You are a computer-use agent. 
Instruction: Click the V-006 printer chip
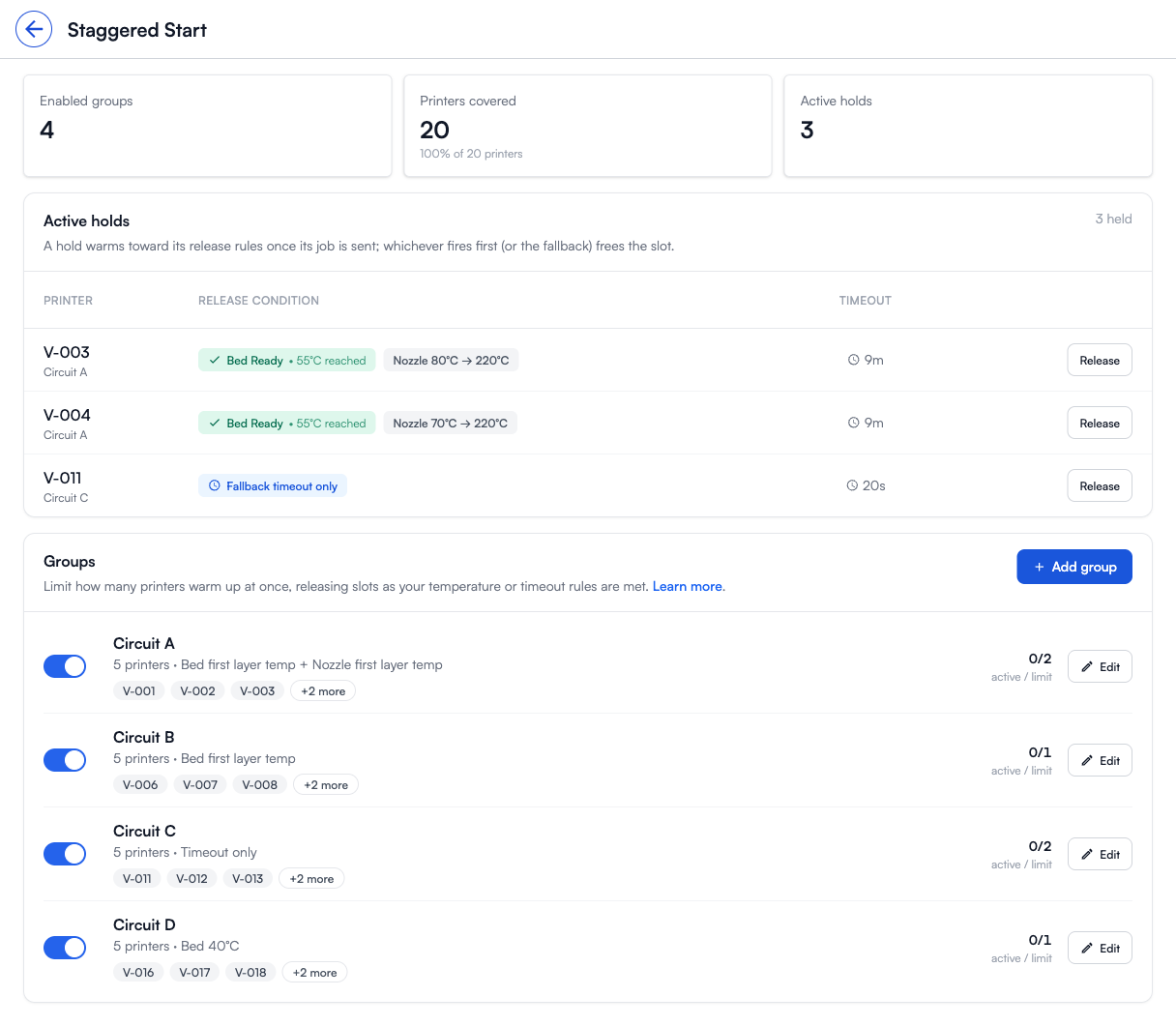(x=140, y=785)
